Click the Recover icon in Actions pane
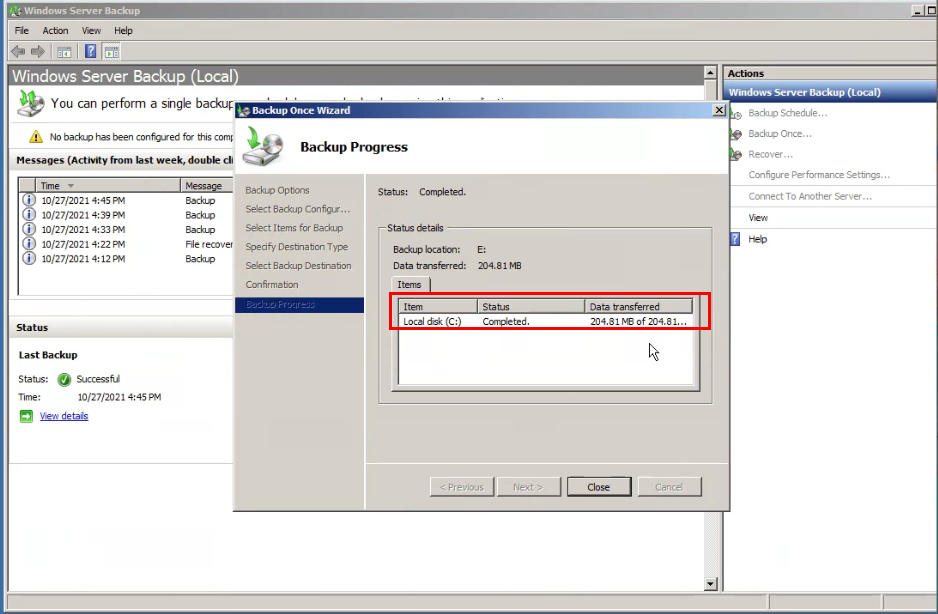 (736, 154)
